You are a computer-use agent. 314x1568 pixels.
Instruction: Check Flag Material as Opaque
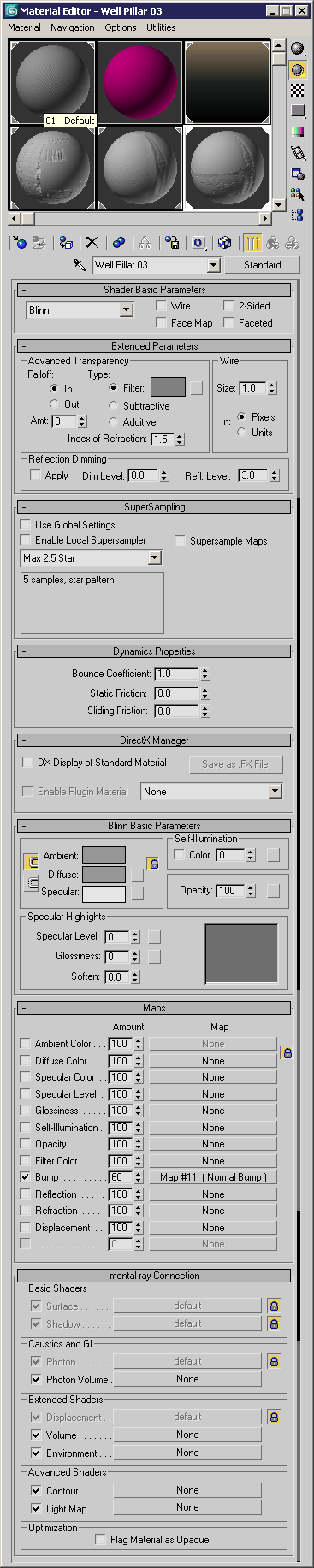(100, 1540)
